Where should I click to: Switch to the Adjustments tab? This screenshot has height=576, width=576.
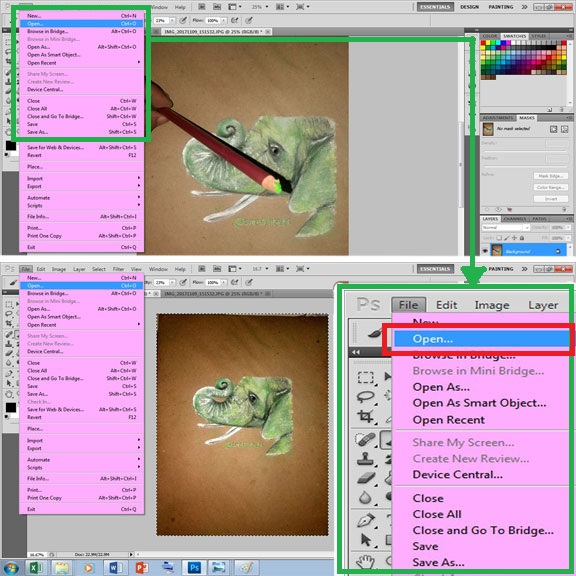498,118
